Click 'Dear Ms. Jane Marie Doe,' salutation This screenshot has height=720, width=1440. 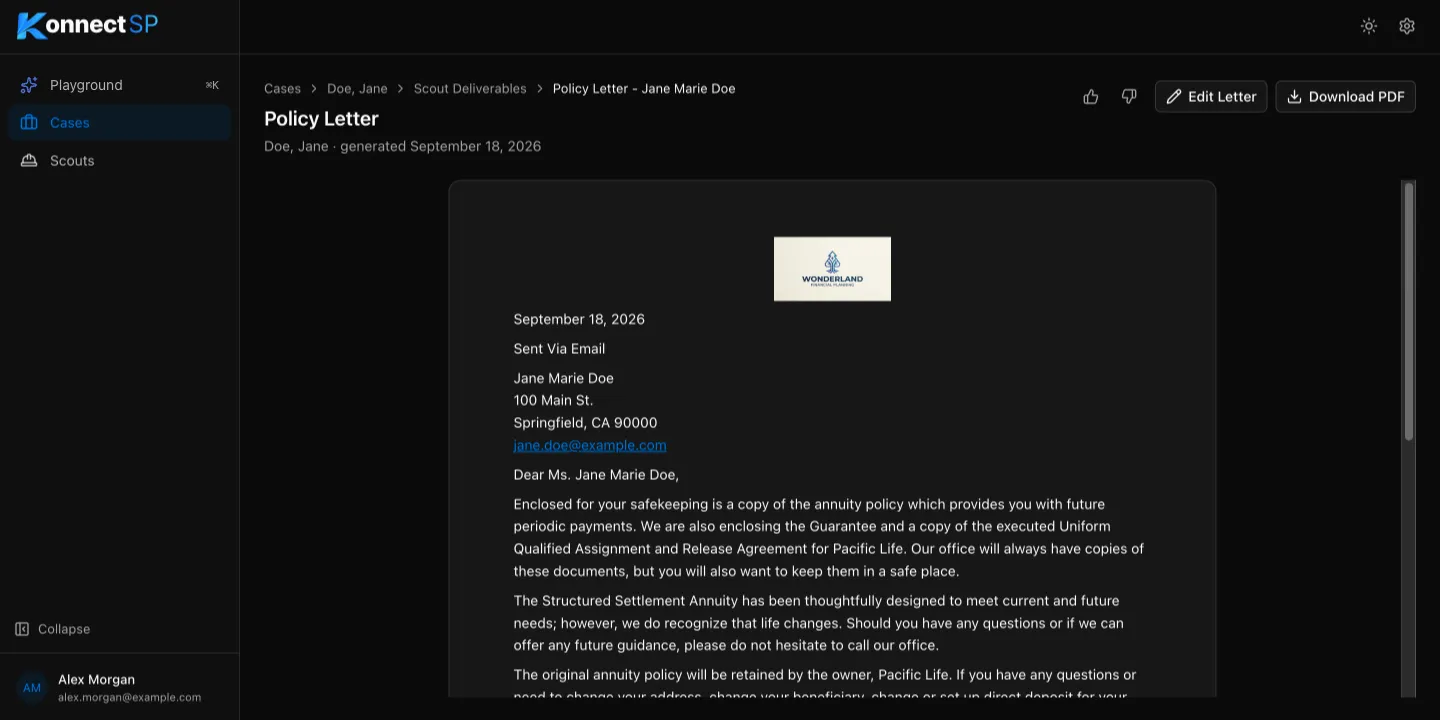(596, 475)
